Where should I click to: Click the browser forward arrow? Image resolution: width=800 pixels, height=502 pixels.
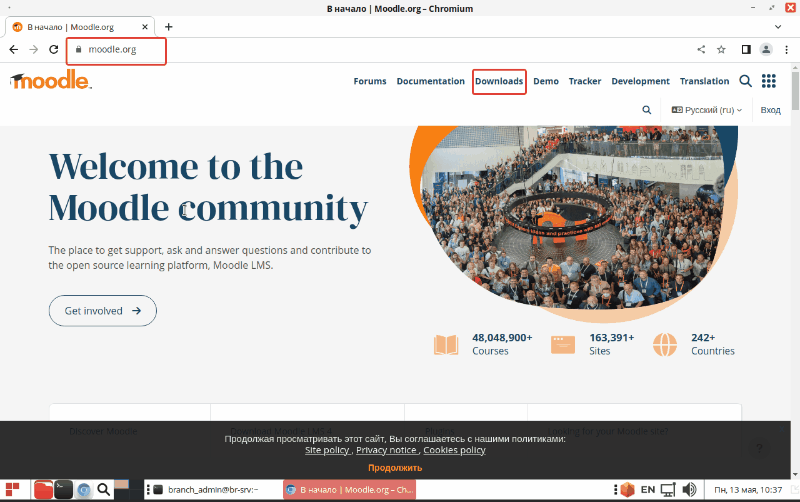34,49
